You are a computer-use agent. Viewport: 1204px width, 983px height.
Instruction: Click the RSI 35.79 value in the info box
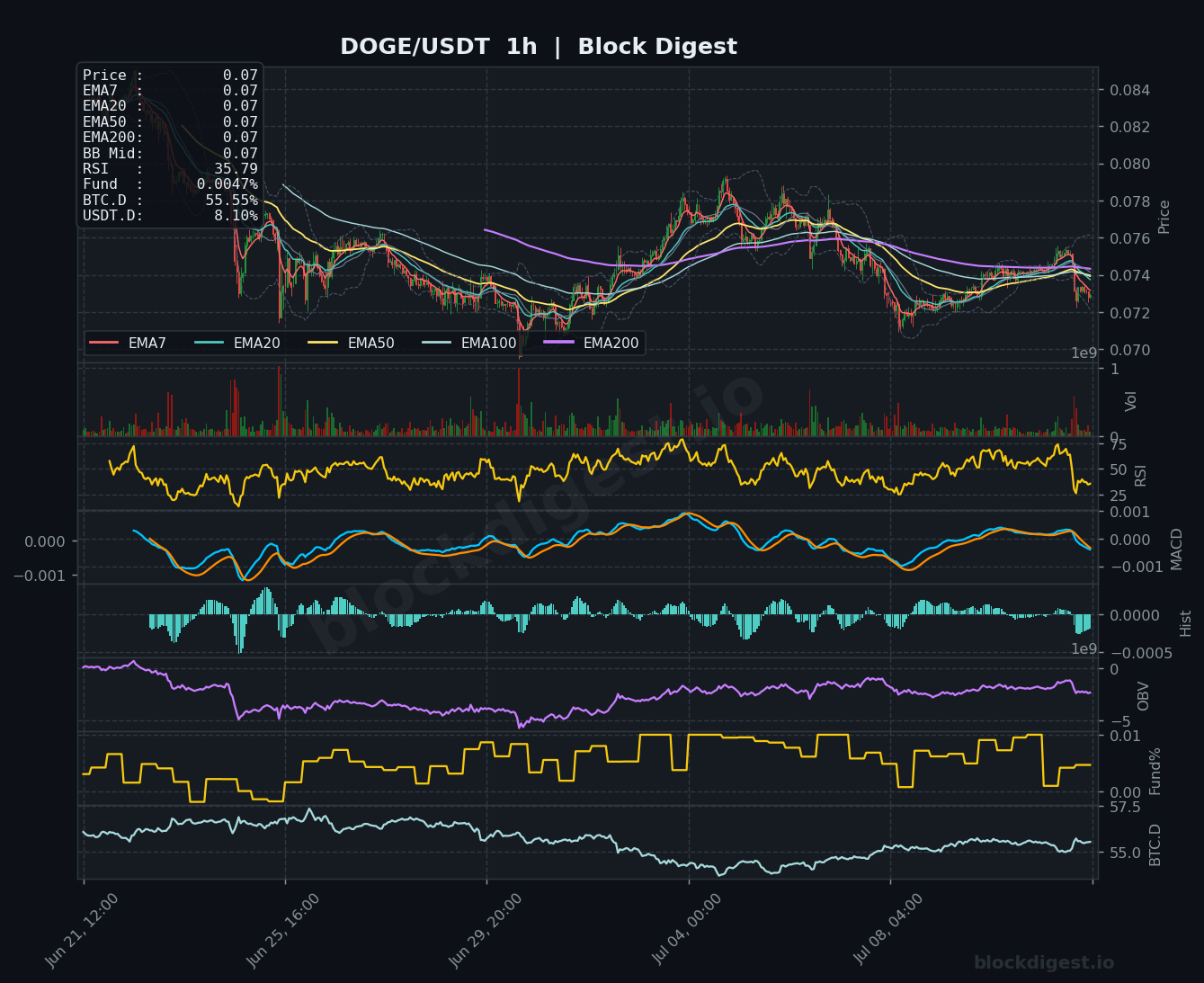(x=236, y=169)
